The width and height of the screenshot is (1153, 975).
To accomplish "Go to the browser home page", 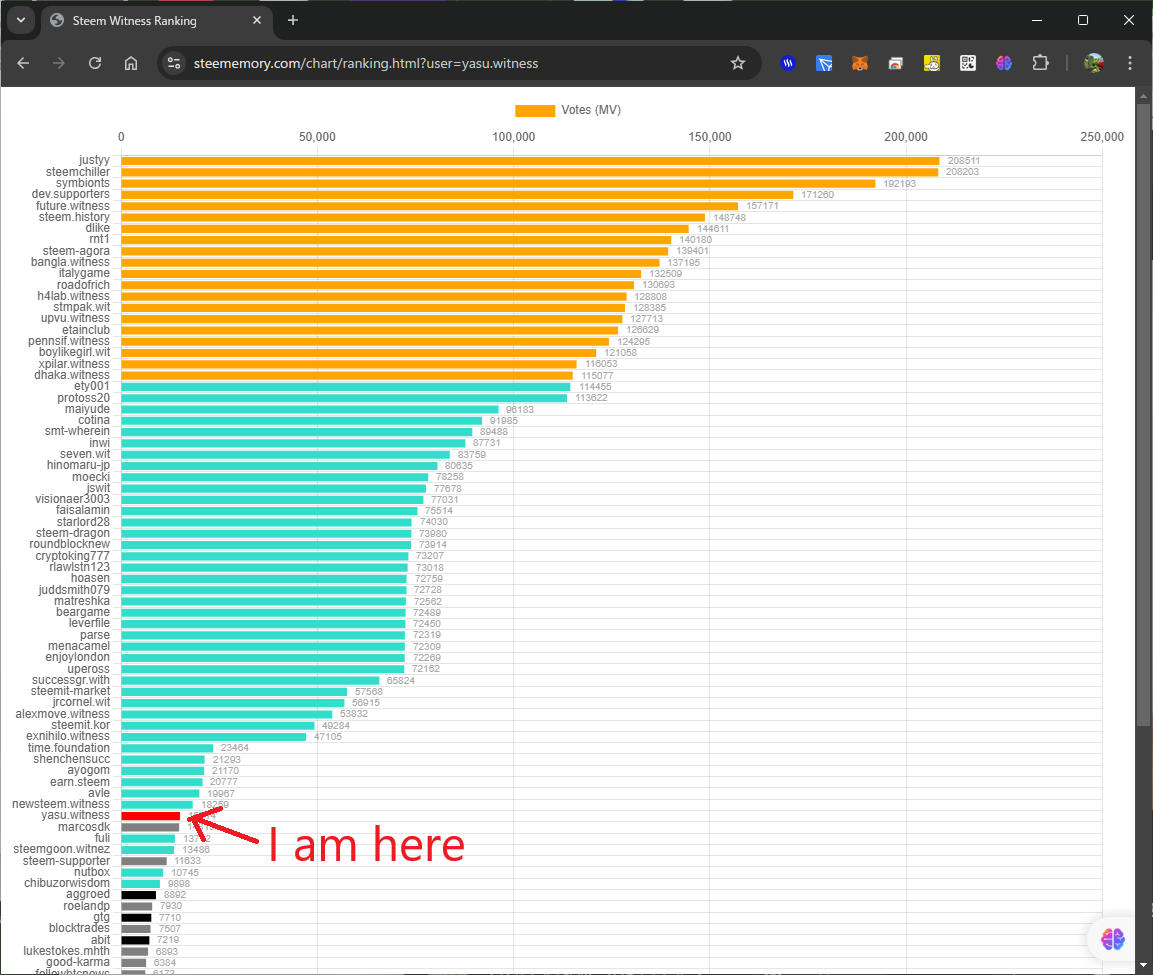I will tap(131, 63).
